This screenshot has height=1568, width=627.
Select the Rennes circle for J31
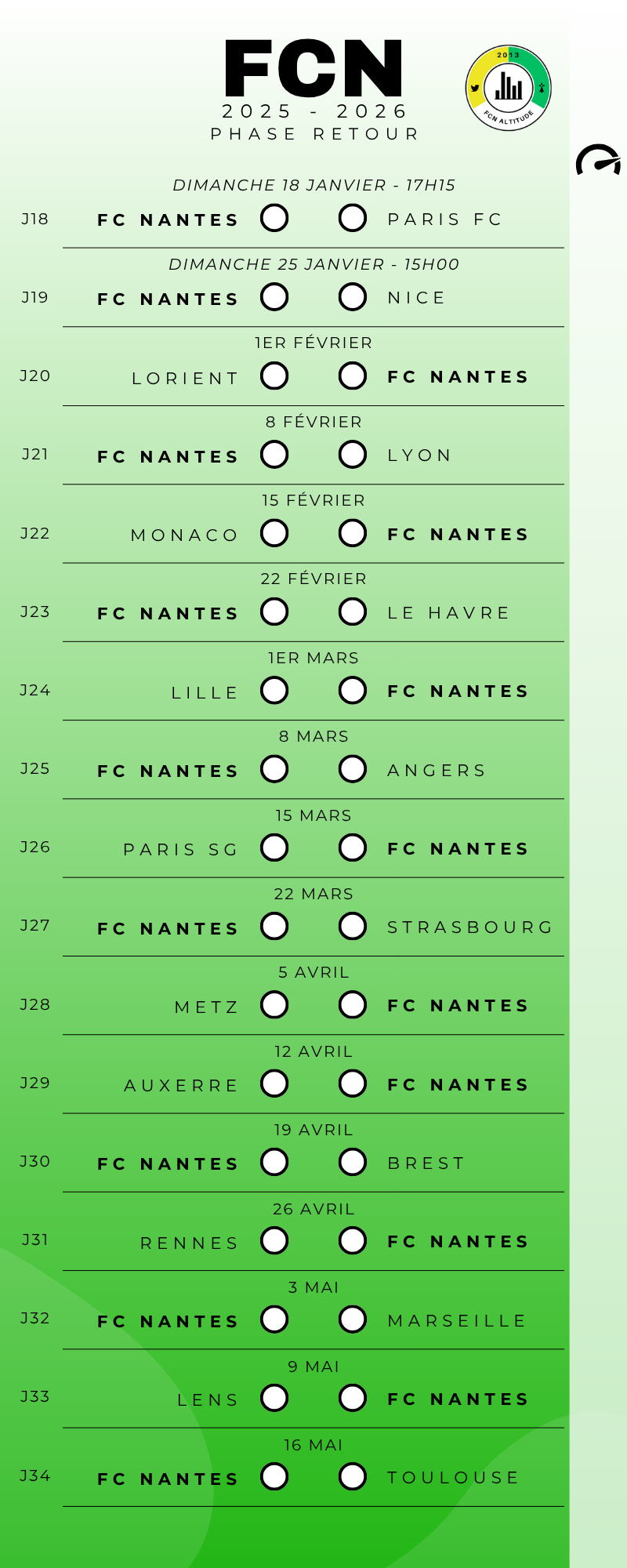[x=274, y=1240]
